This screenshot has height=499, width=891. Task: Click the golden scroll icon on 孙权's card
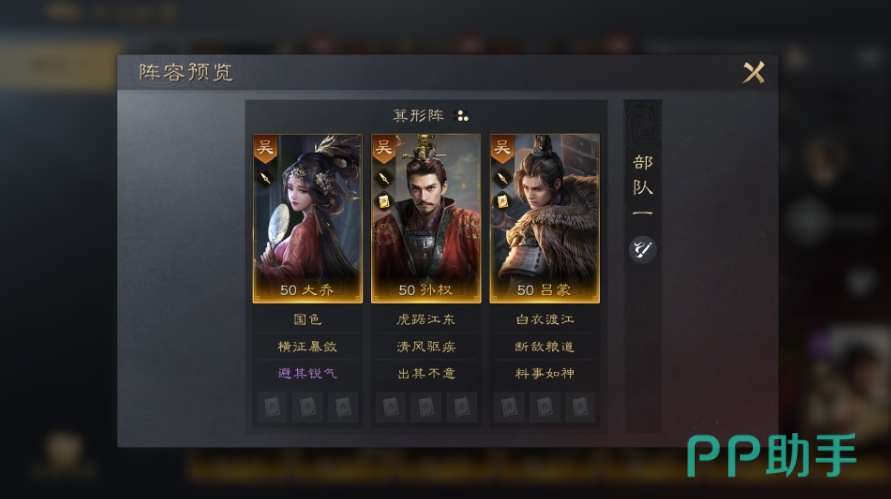385,201
